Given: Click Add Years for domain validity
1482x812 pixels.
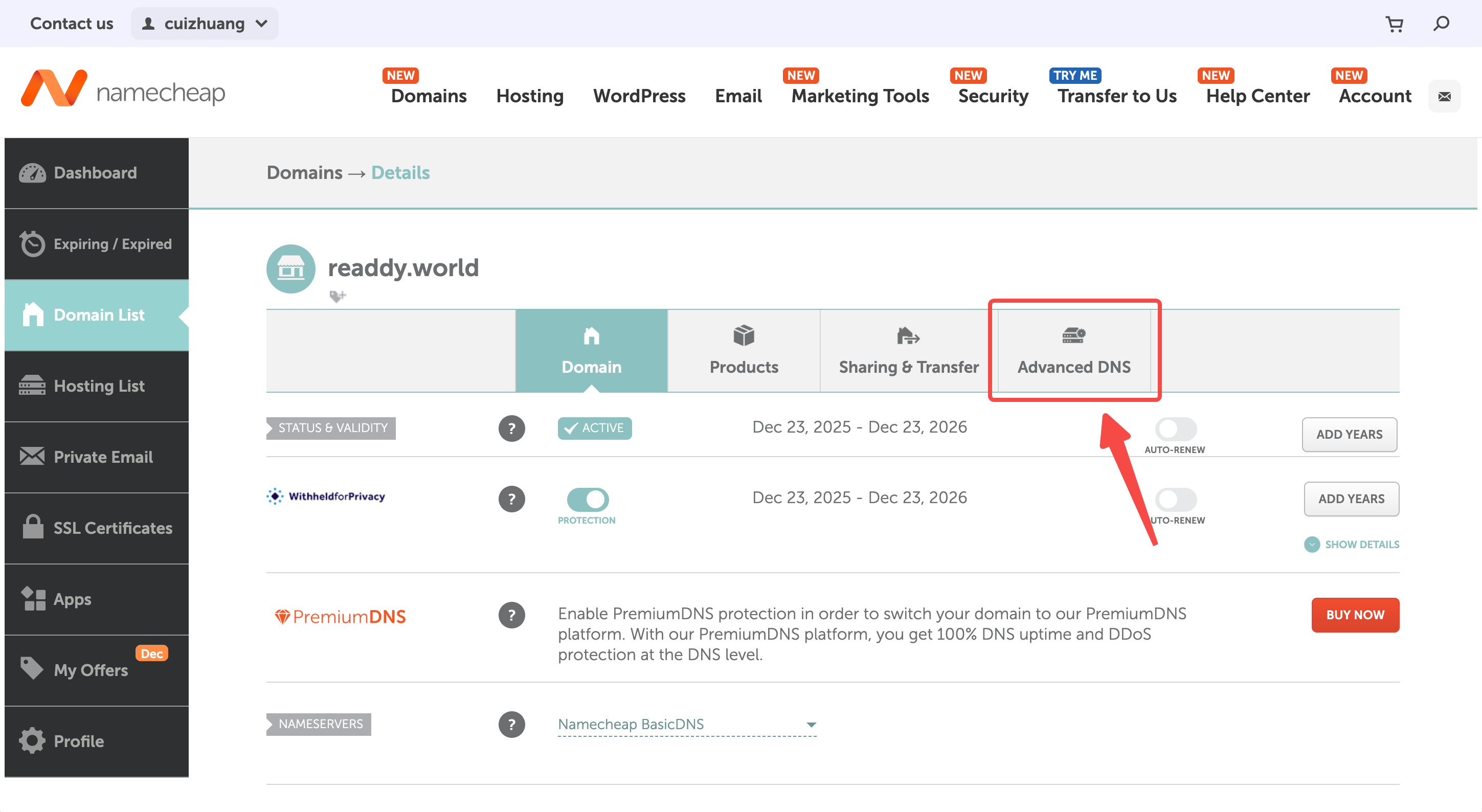Looking at the screenshot, I should [1349, 434].
